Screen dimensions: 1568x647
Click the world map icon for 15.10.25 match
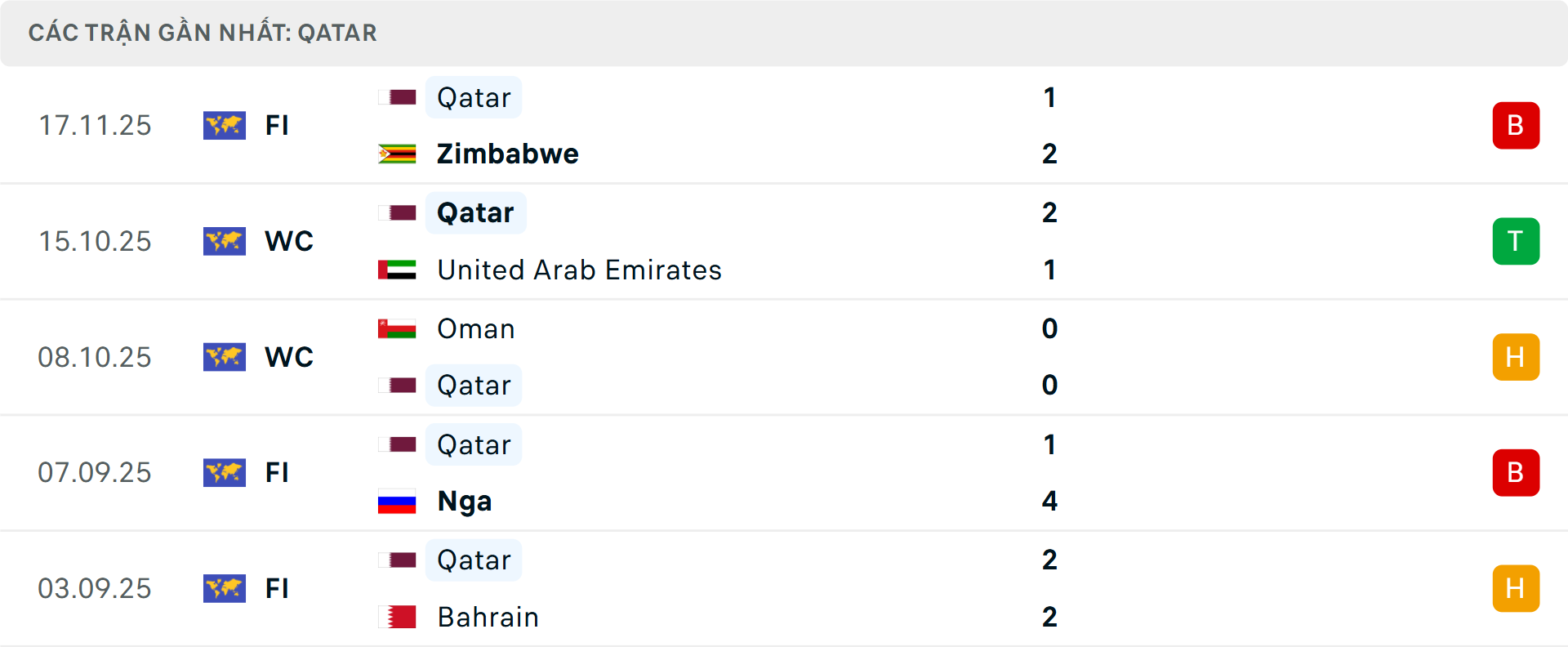tap(225, 241)
